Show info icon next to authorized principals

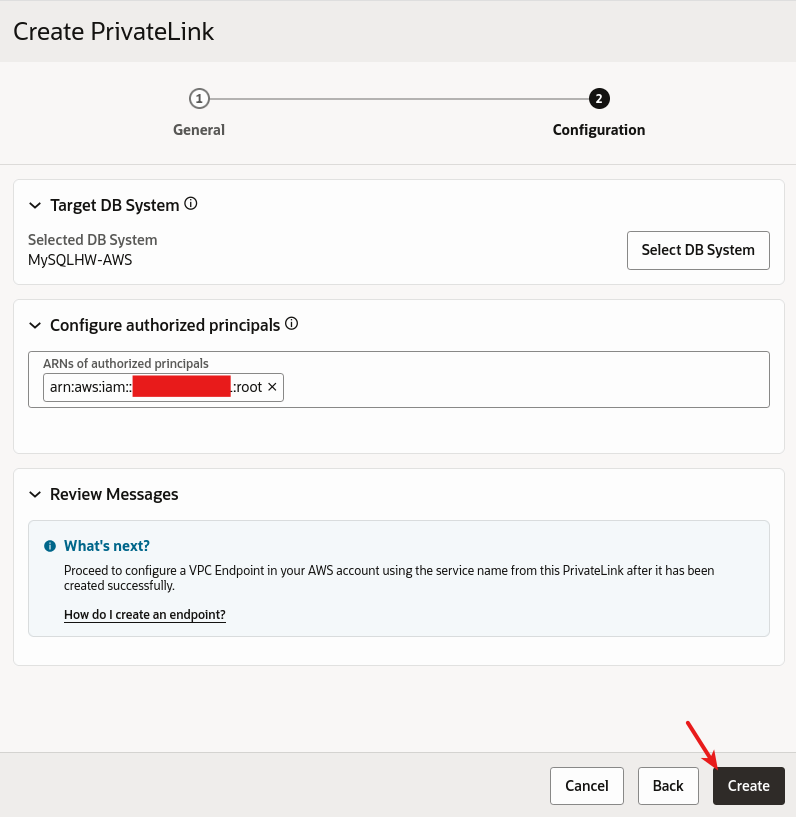(x=292, y=324)
